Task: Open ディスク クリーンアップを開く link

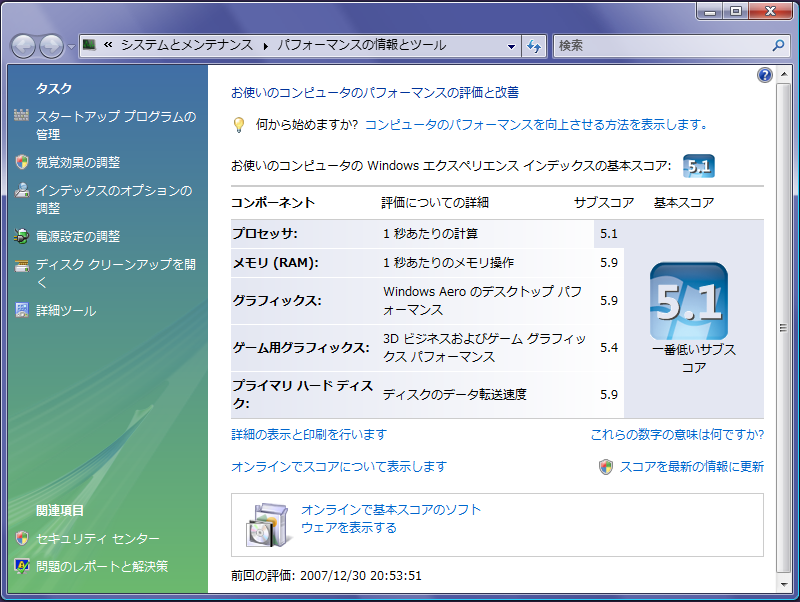Action: [x=116, y=273]
